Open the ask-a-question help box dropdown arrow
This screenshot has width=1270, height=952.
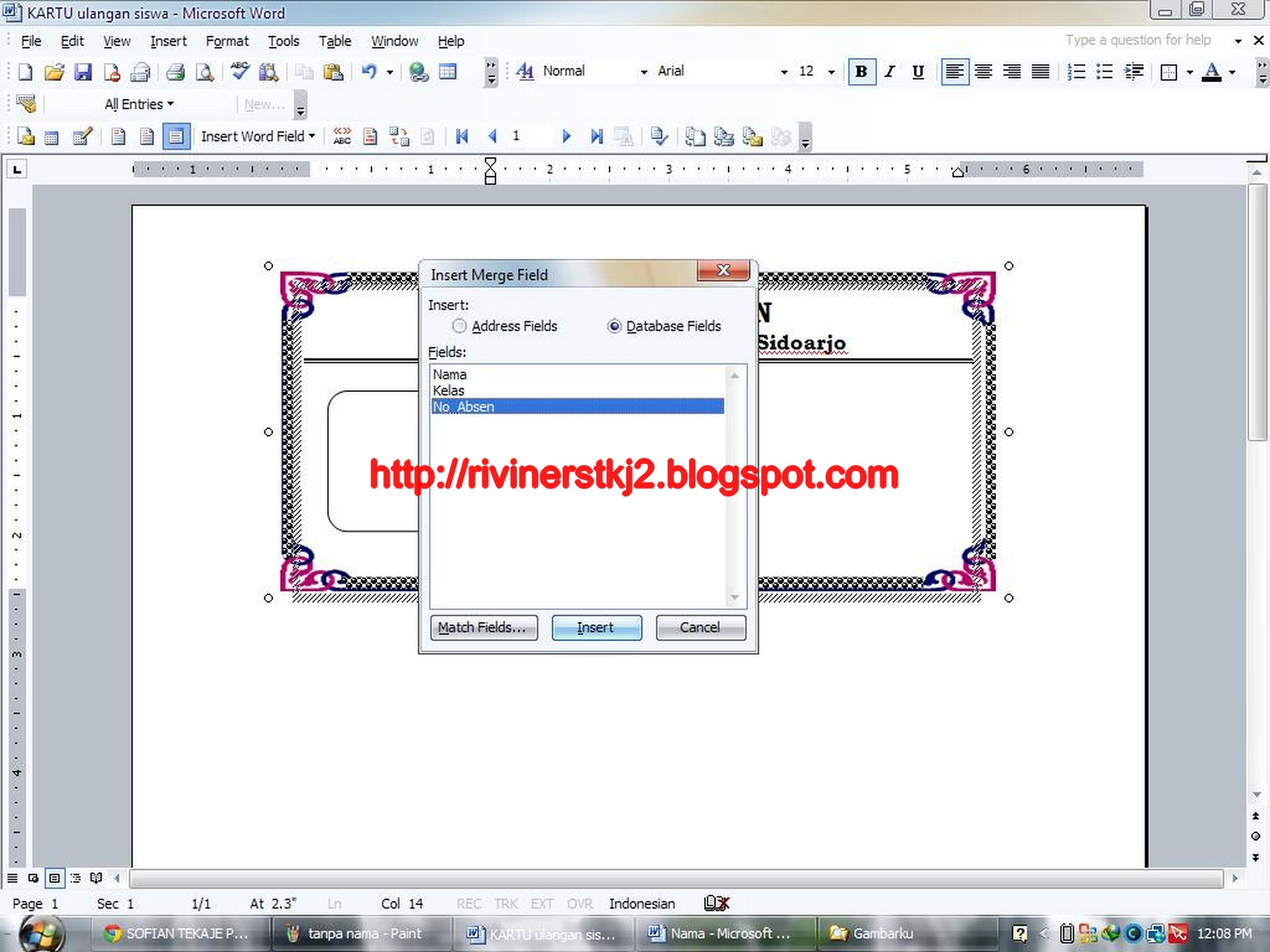point(1238,40)
